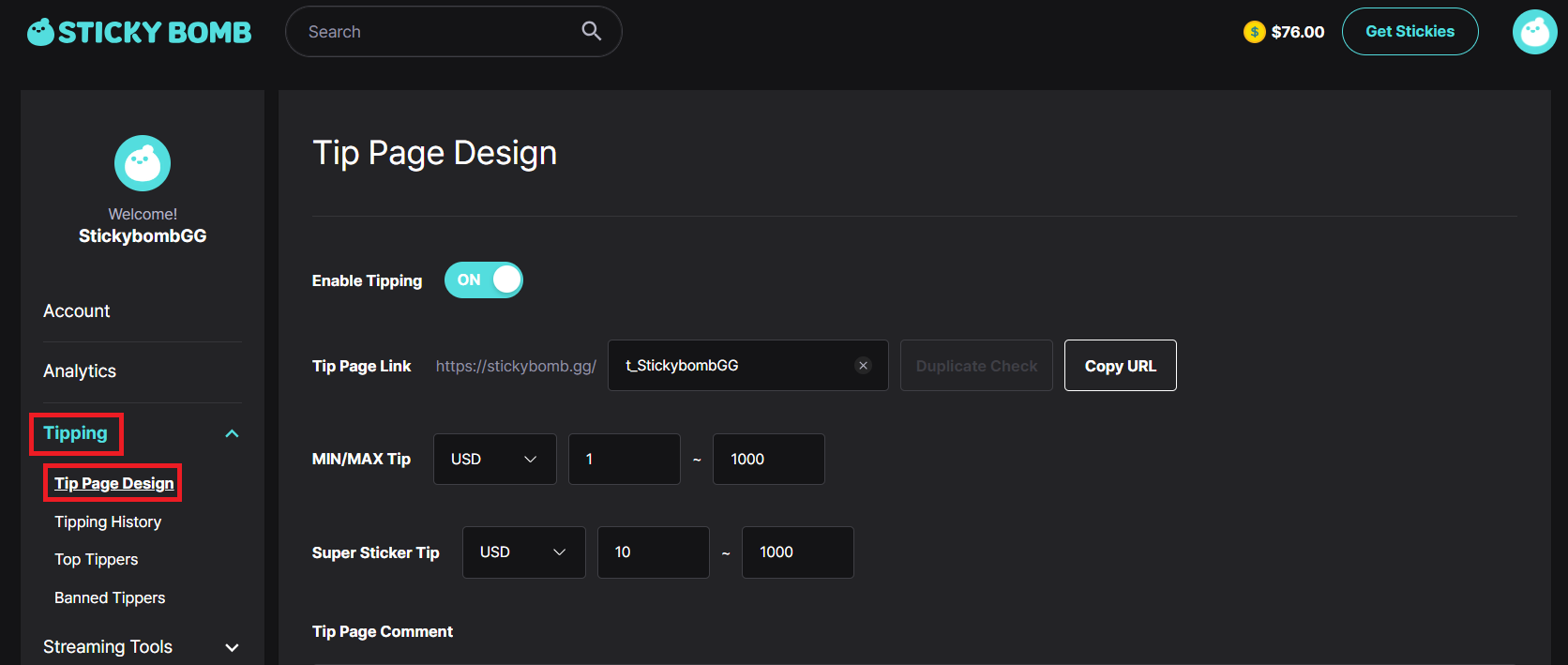Click the Enable Tipping label
This screenshot has height=665, width=1568.
coord(367,280)
